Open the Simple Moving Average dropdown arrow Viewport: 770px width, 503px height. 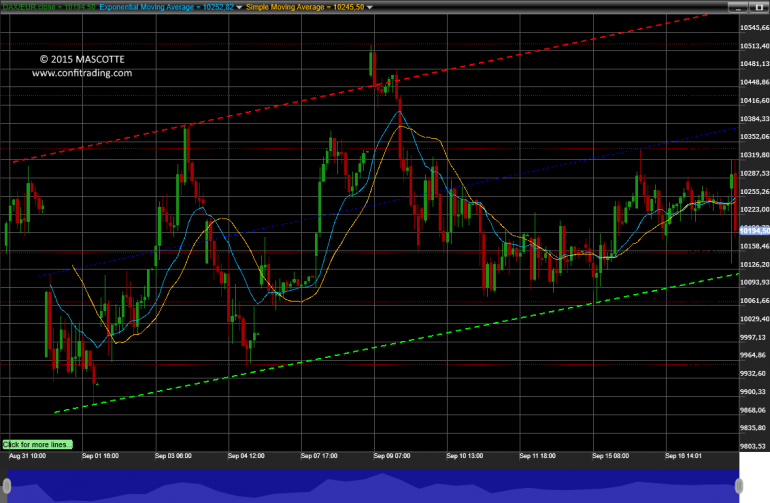coord(370,7)
